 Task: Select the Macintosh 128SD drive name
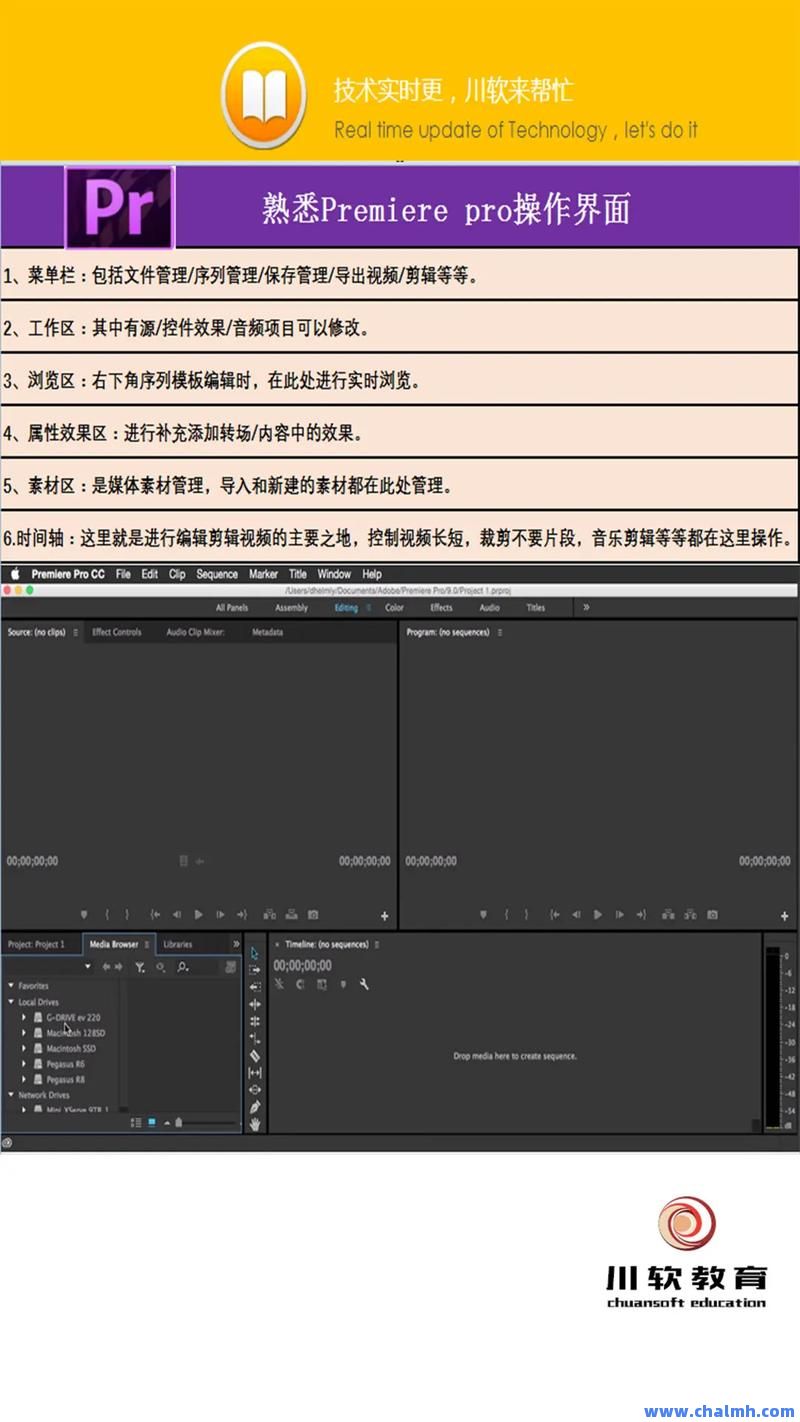point(76,1033)
